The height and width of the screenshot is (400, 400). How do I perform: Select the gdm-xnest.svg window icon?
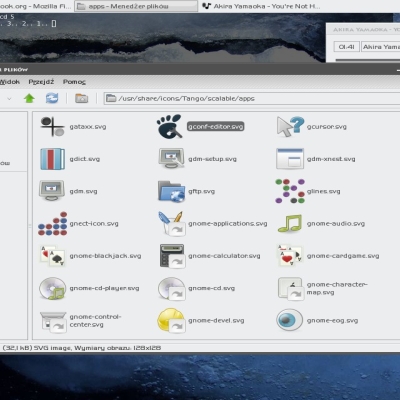(290, 159)
